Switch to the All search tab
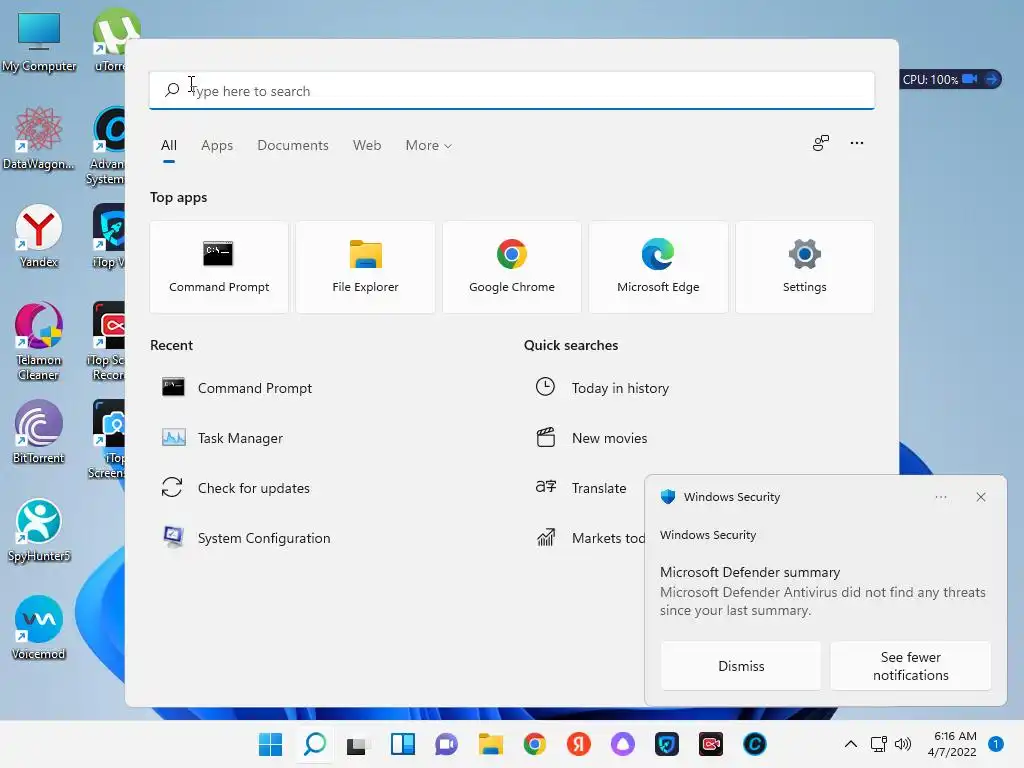The height and width of the screenshot is (768, 1024). tap(168, 146)
